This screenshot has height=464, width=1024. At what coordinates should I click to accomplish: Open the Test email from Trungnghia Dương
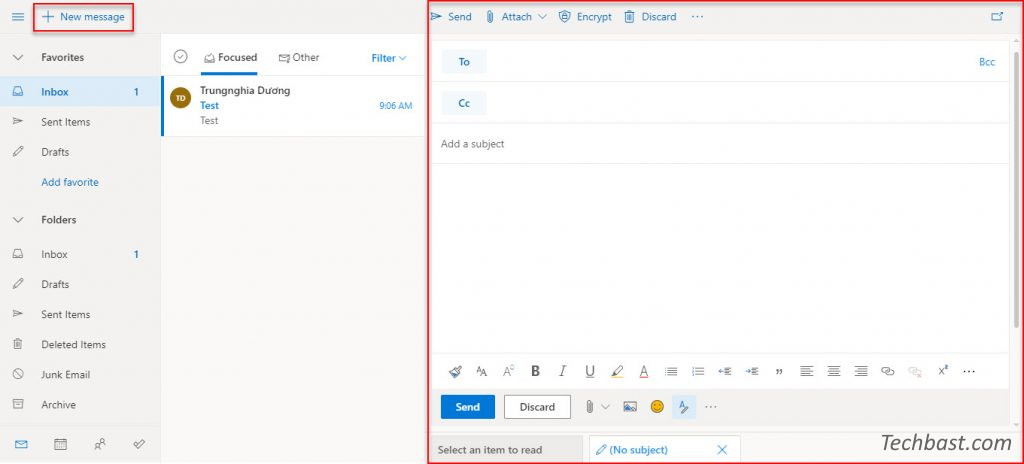[293, 106]
